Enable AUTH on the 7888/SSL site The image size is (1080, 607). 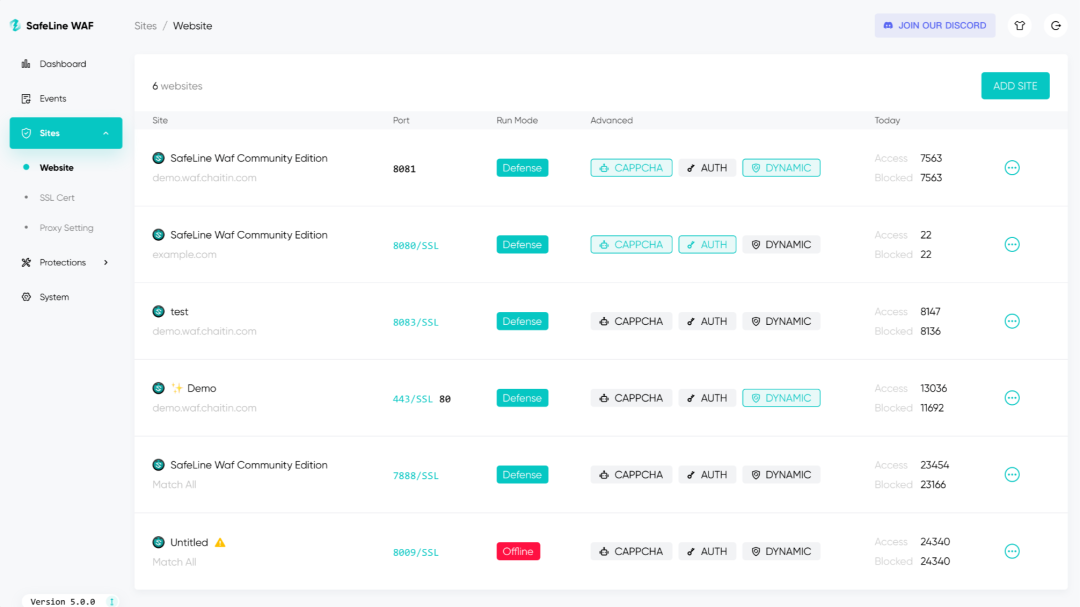pyautogui.click(x=707, y=475)
